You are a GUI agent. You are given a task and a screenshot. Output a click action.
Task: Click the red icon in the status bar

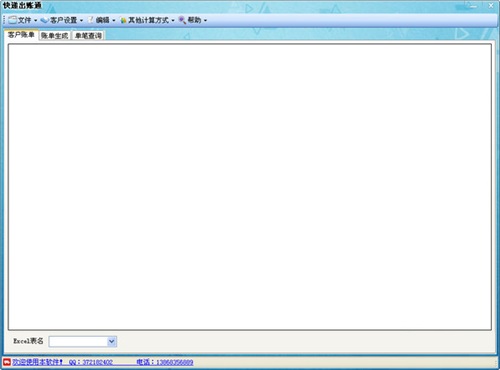(7, 362)
